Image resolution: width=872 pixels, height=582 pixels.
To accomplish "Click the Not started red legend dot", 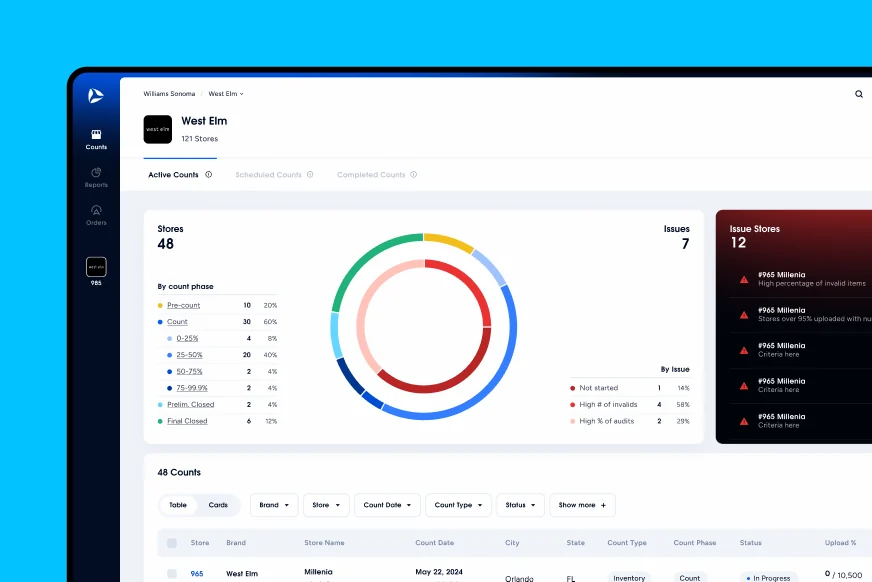I will point(573,388).
